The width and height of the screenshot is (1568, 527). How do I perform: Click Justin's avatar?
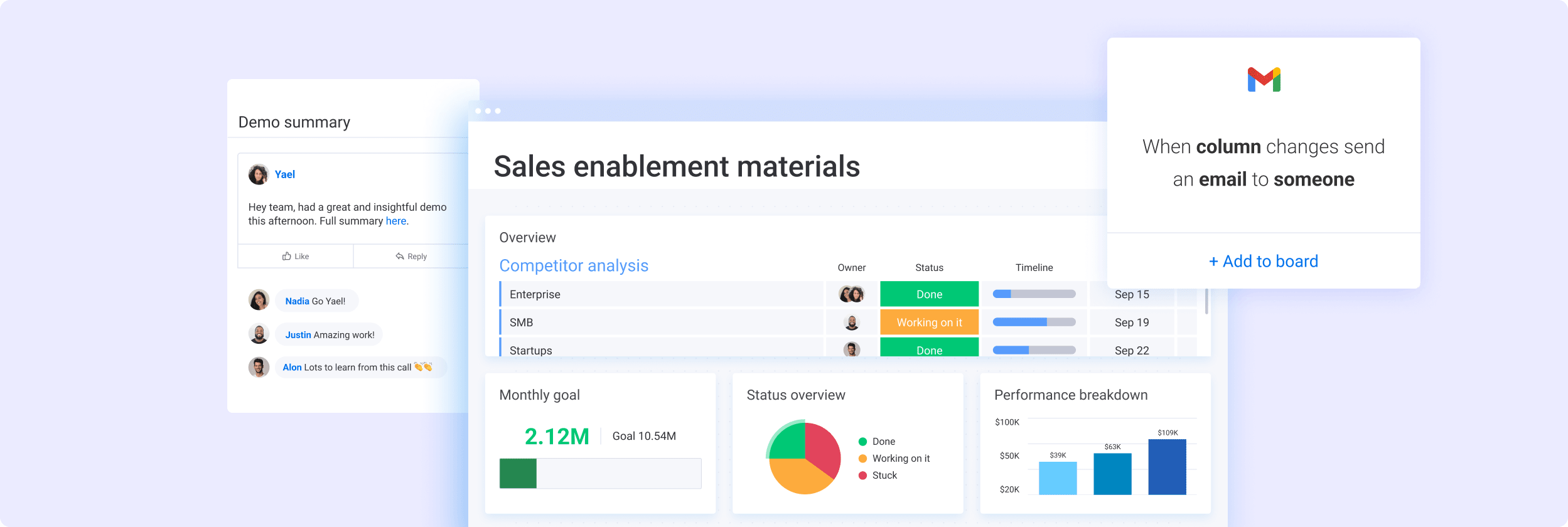click(x=259, y=334)
